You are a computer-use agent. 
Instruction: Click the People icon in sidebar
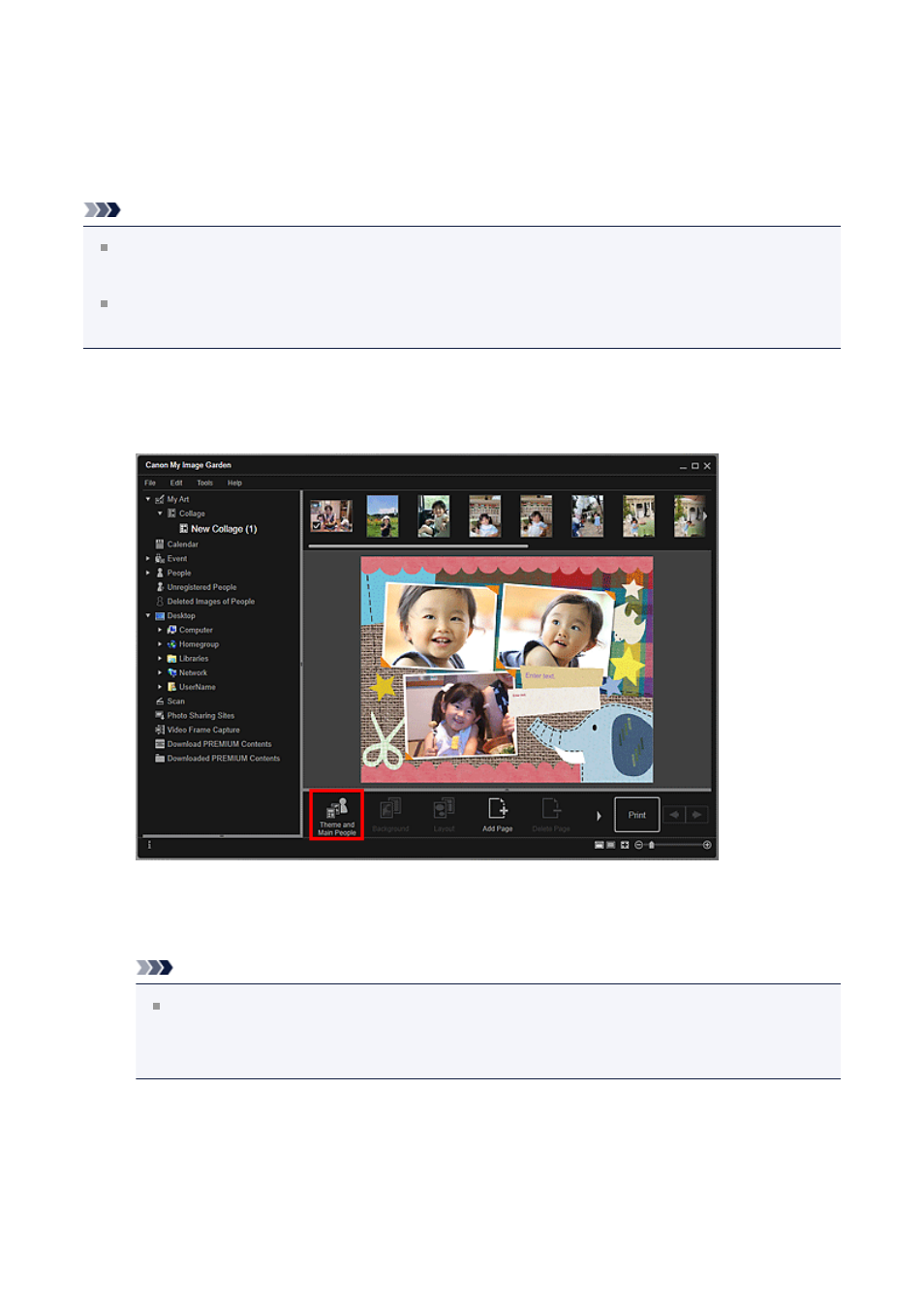160,573
